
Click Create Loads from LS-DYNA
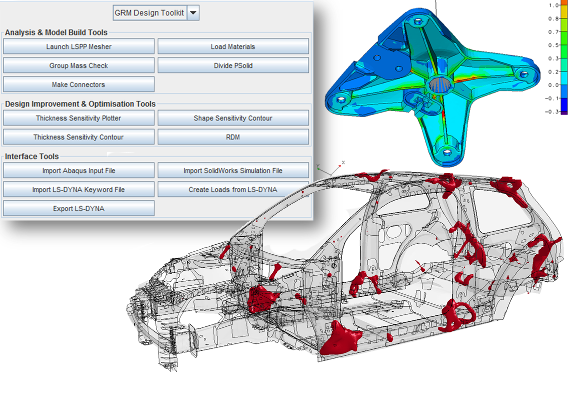click(x=233, y=189)
